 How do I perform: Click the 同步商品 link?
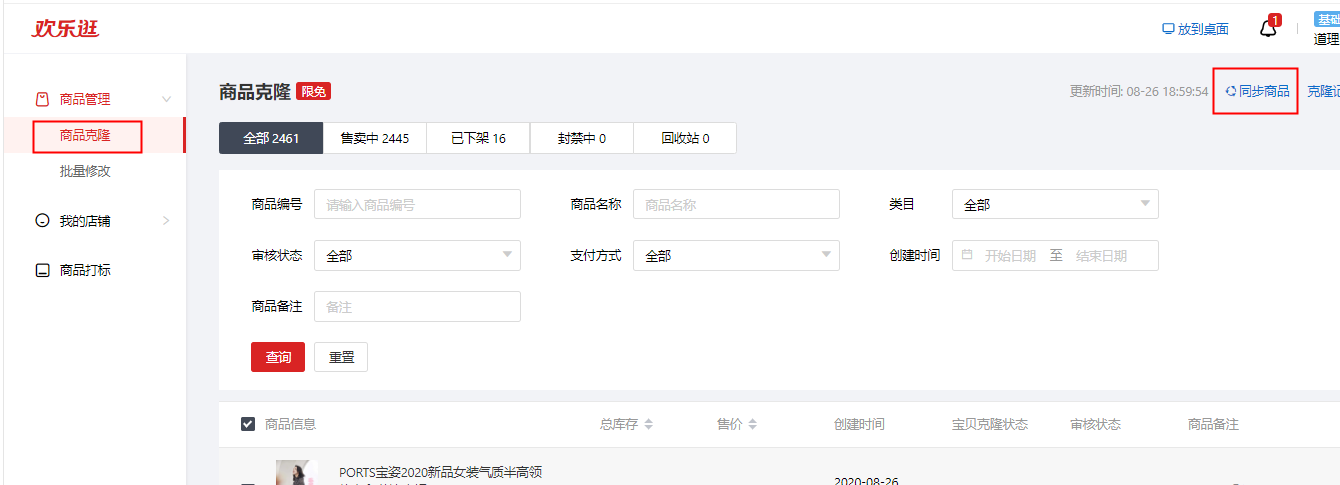click(x=1264, y=91)
